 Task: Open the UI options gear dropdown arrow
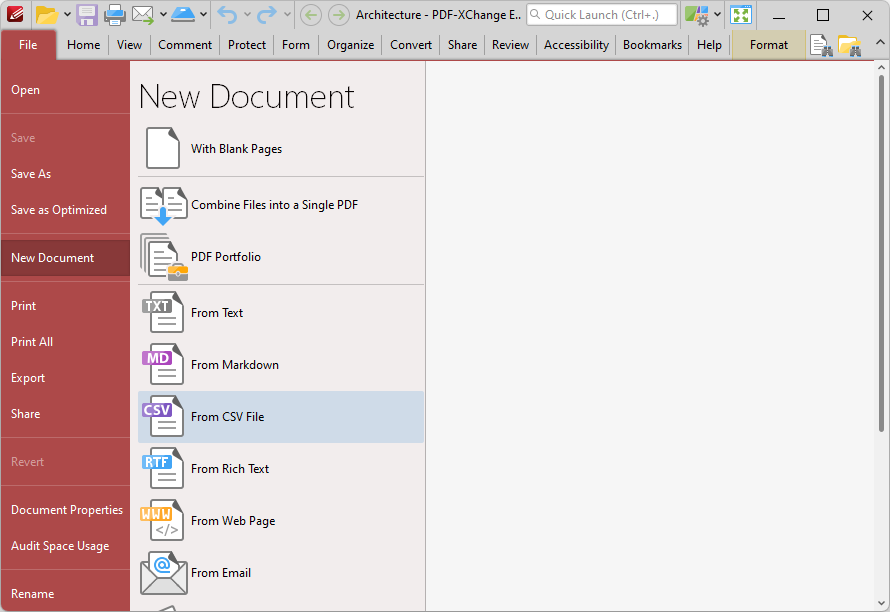(717, 15)
